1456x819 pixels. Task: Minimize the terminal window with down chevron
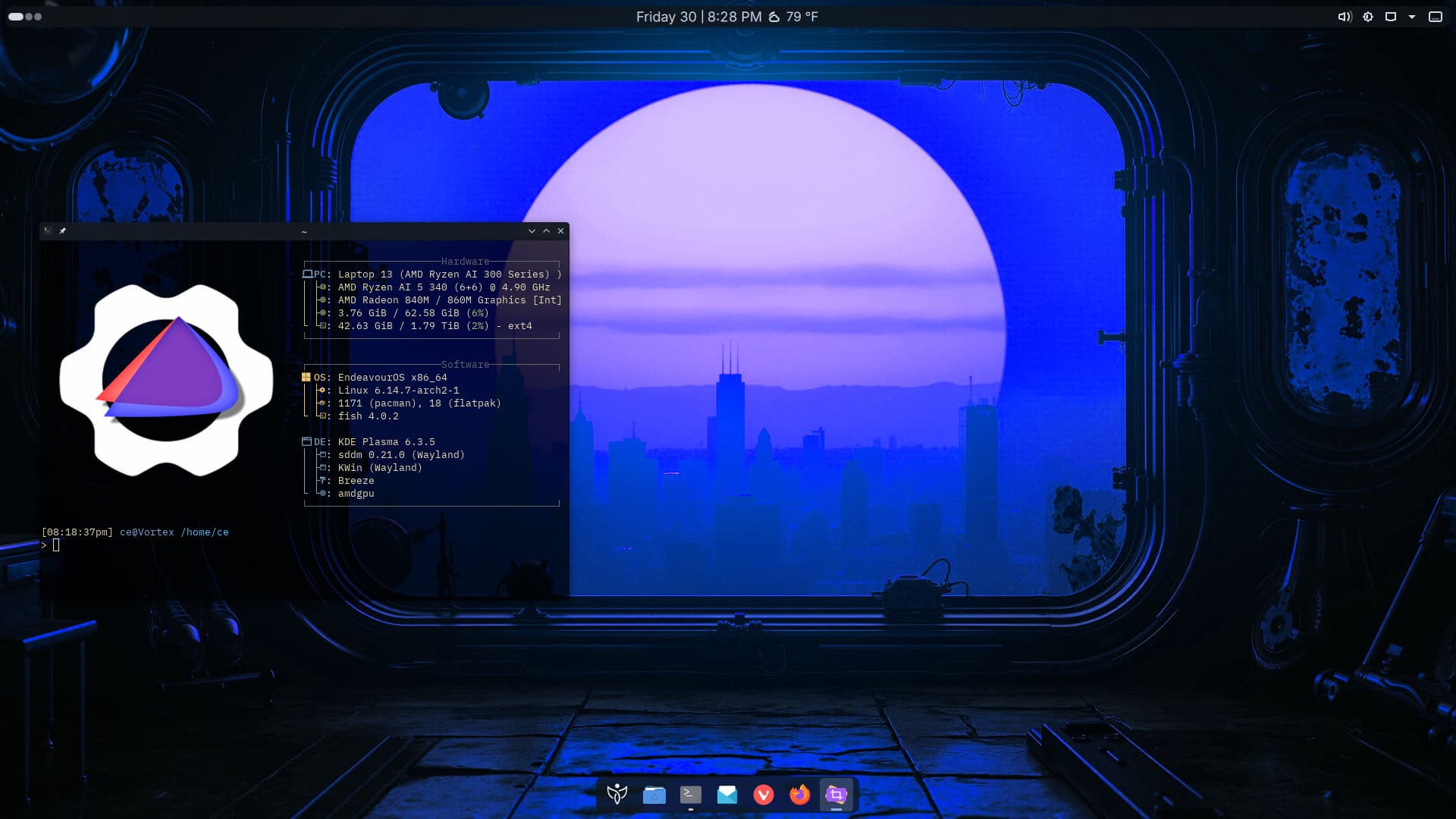coord(532,231)
